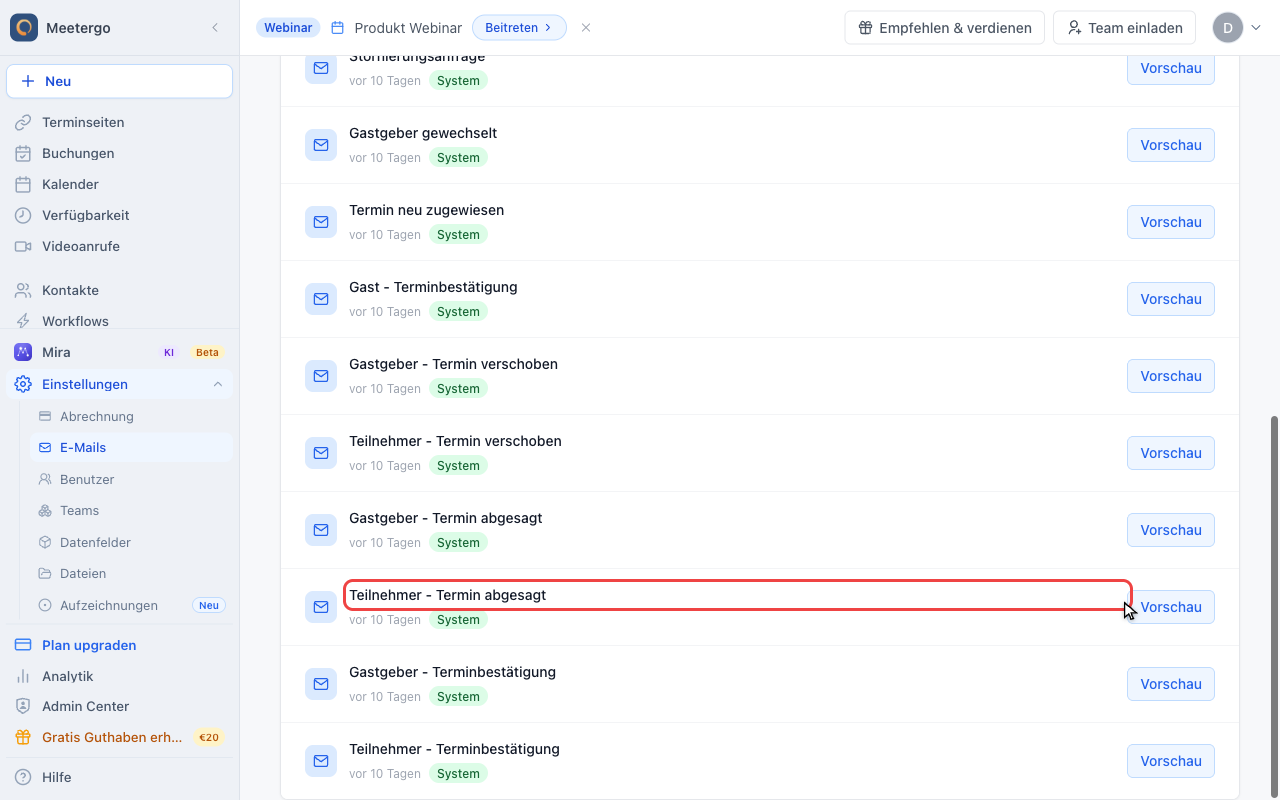This screenshot has width=1280, height=800.
Task: Preview Gastgeber - Termin verschoben email
Action: point(1171,376)
